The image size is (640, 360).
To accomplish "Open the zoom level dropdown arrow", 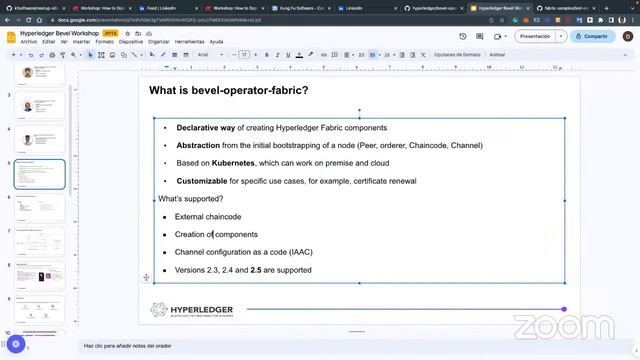I will [80, 55].
